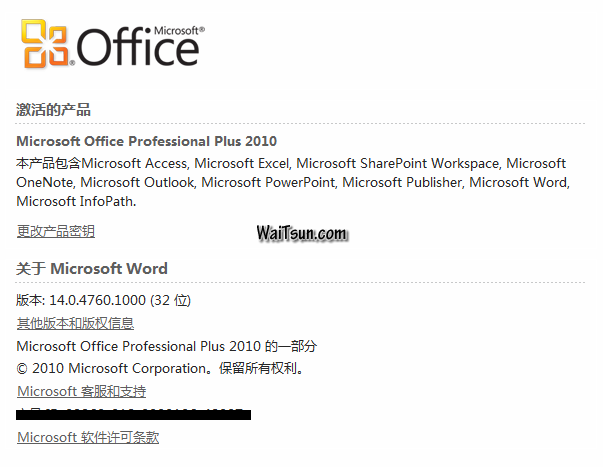Open the 其他版本和版权信息 link
This screenshot has height=467, width=603.
coord(75,323)
